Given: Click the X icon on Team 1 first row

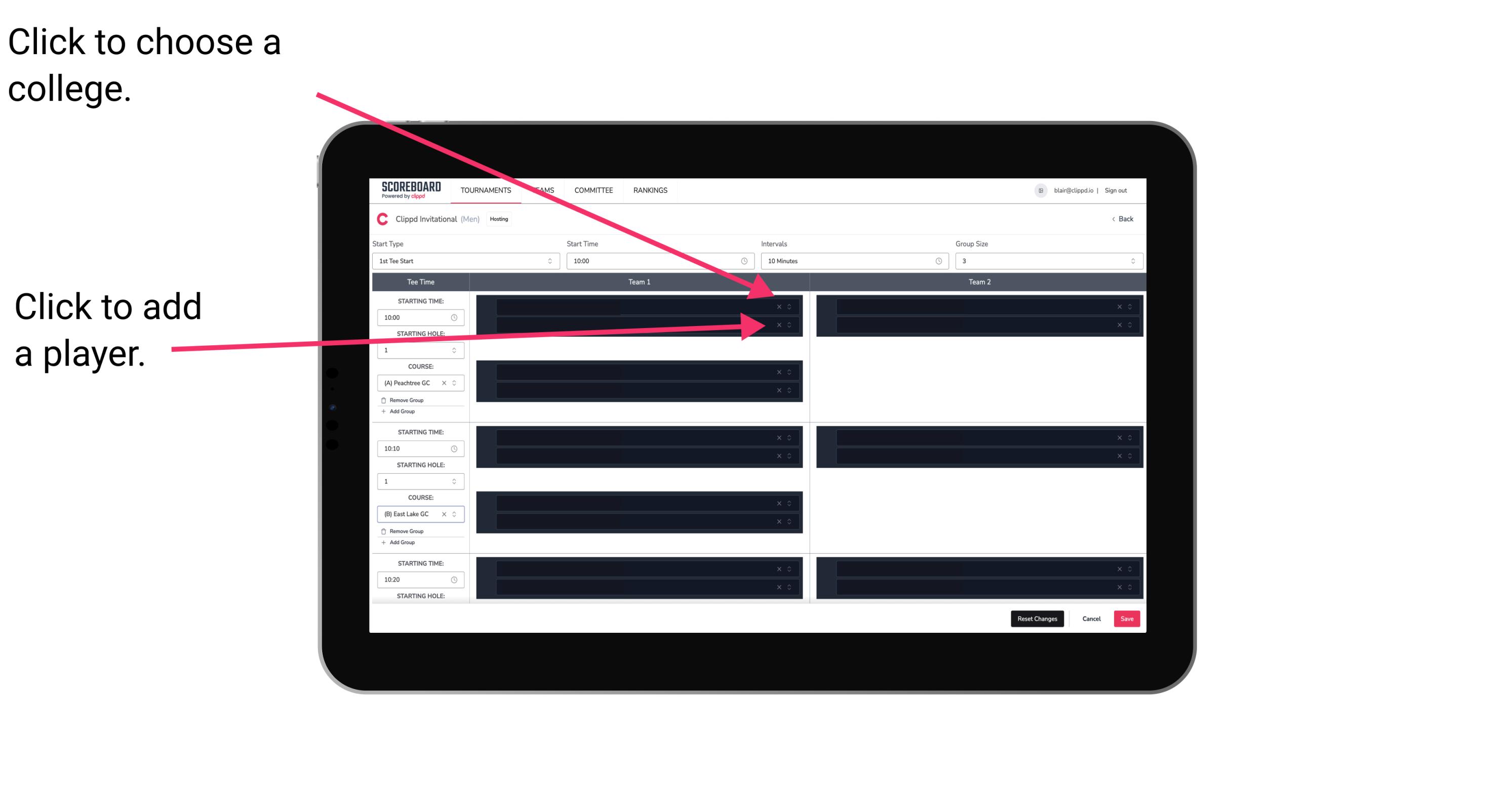Looking at the screenshot, I should point(779,307).
